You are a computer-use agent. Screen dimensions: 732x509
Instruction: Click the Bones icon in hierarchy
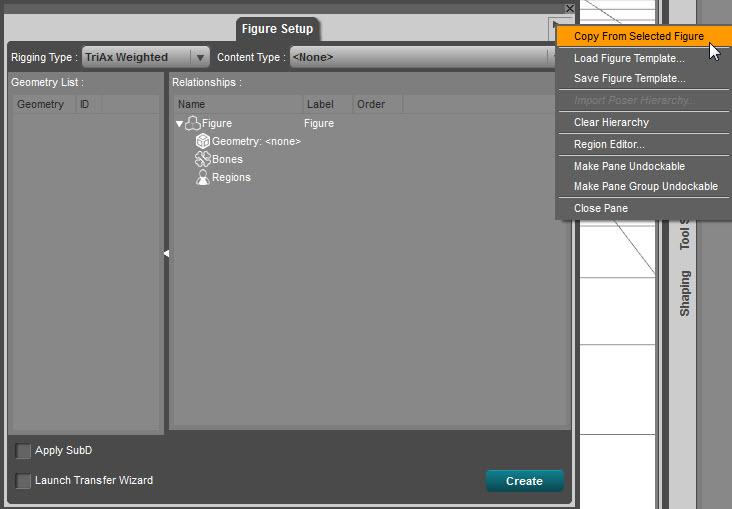[x=203, y=159]
